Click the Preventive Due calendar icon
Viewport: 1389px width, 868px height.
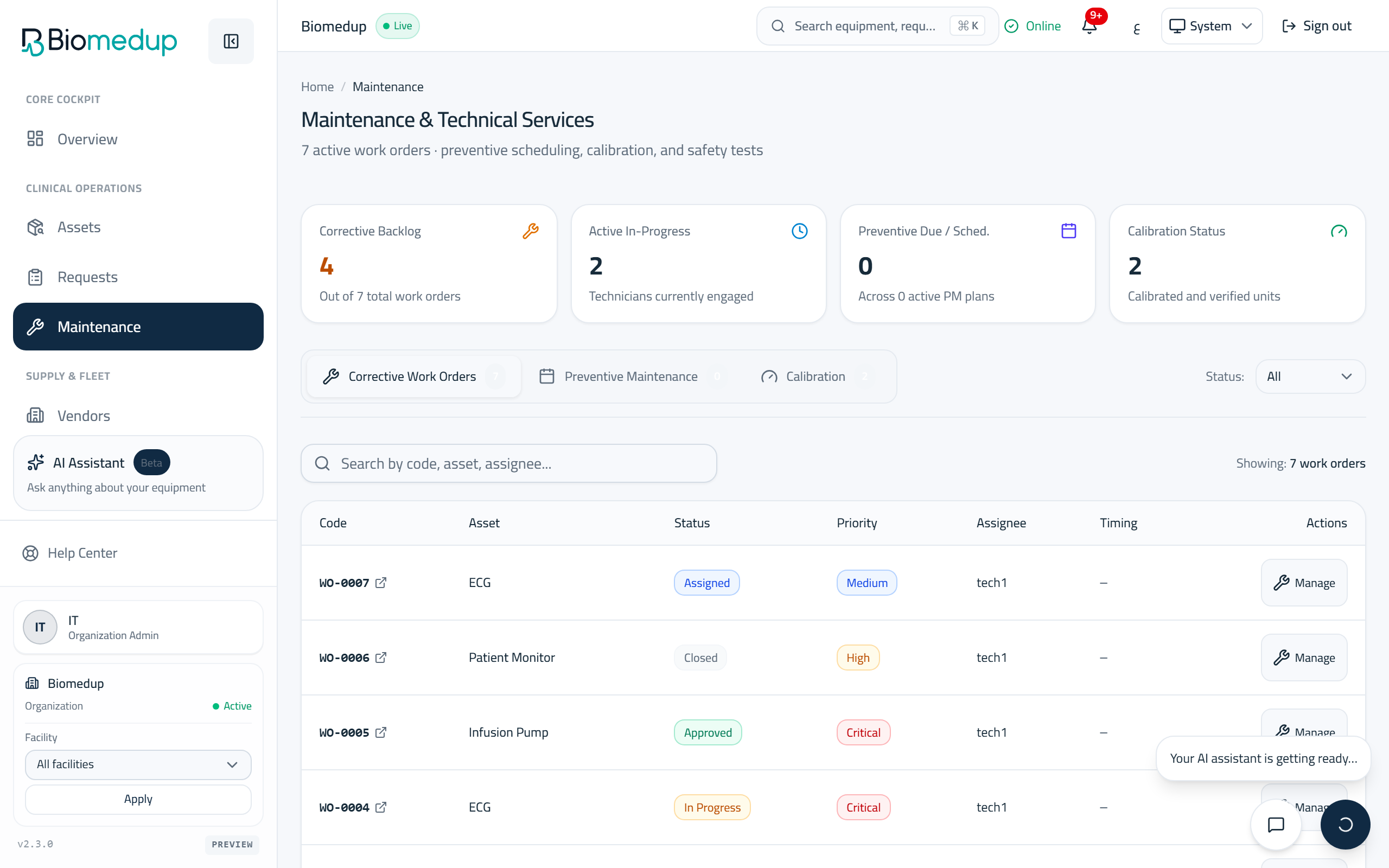1069,231
